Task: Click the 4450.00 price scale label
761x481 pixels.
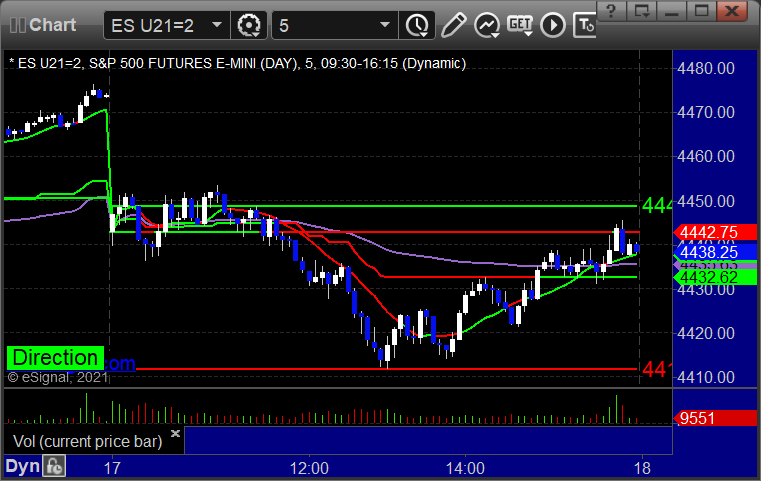Action: 706,201
